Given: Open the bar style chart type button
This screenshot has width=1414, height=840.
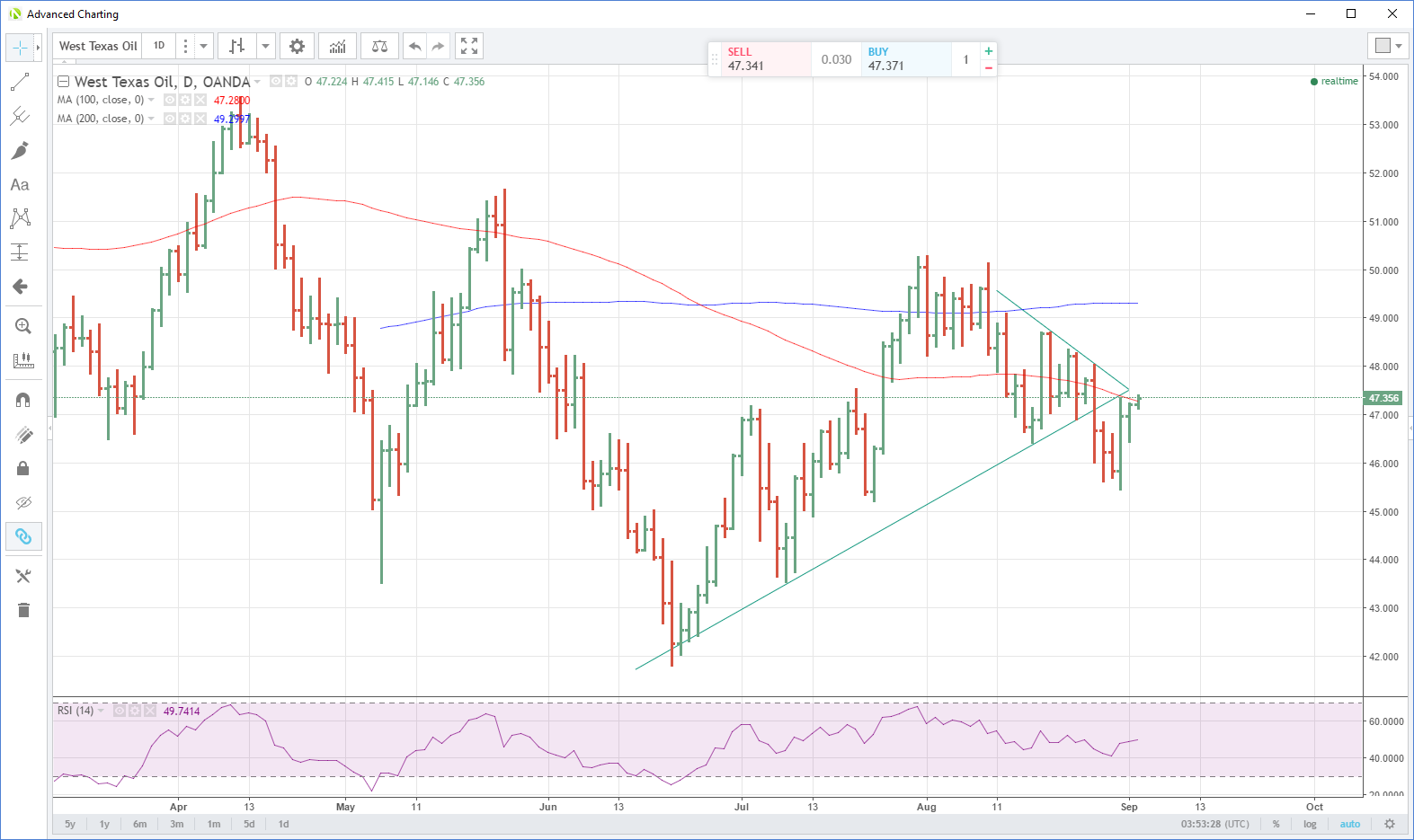Looking at the screenshot, I should point(236,46).
